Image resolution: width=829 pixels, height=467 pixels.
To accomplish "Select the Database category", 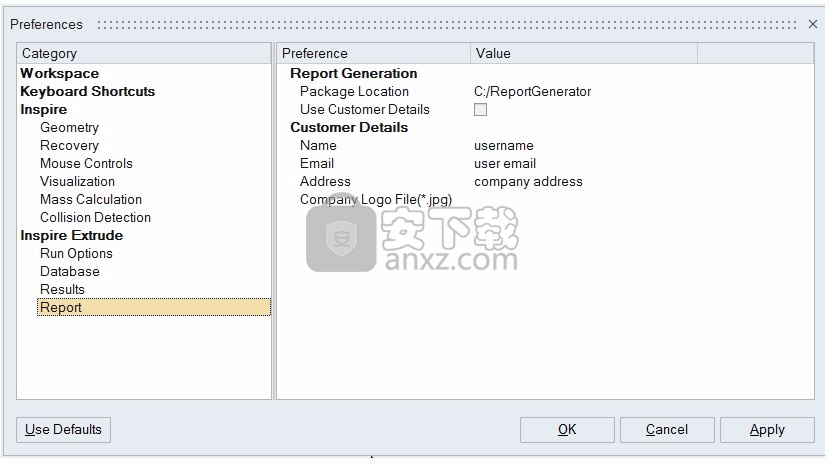I will coord(69,271).
